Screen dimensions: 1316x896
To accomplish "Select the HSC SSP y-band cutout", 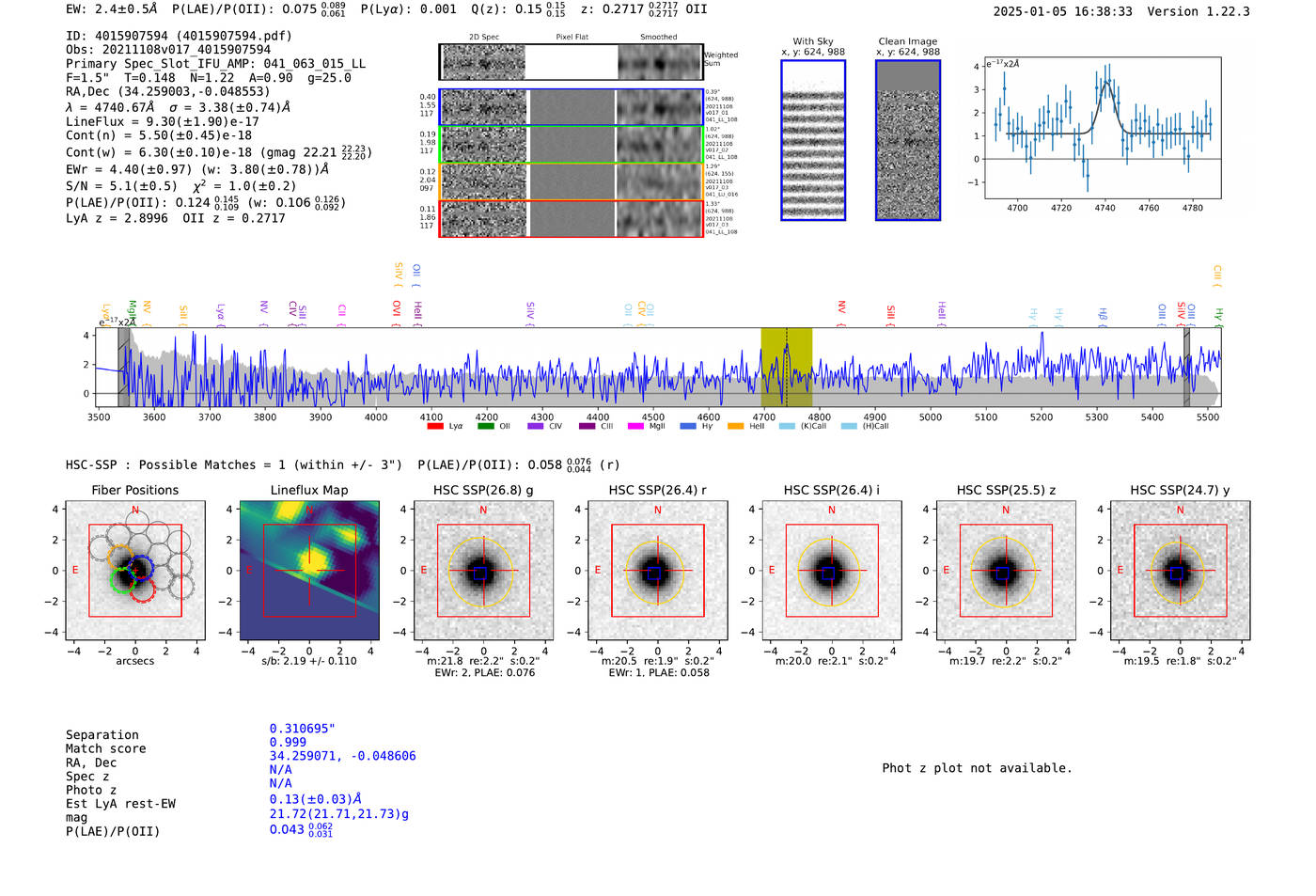I will tap(1180, 571).
